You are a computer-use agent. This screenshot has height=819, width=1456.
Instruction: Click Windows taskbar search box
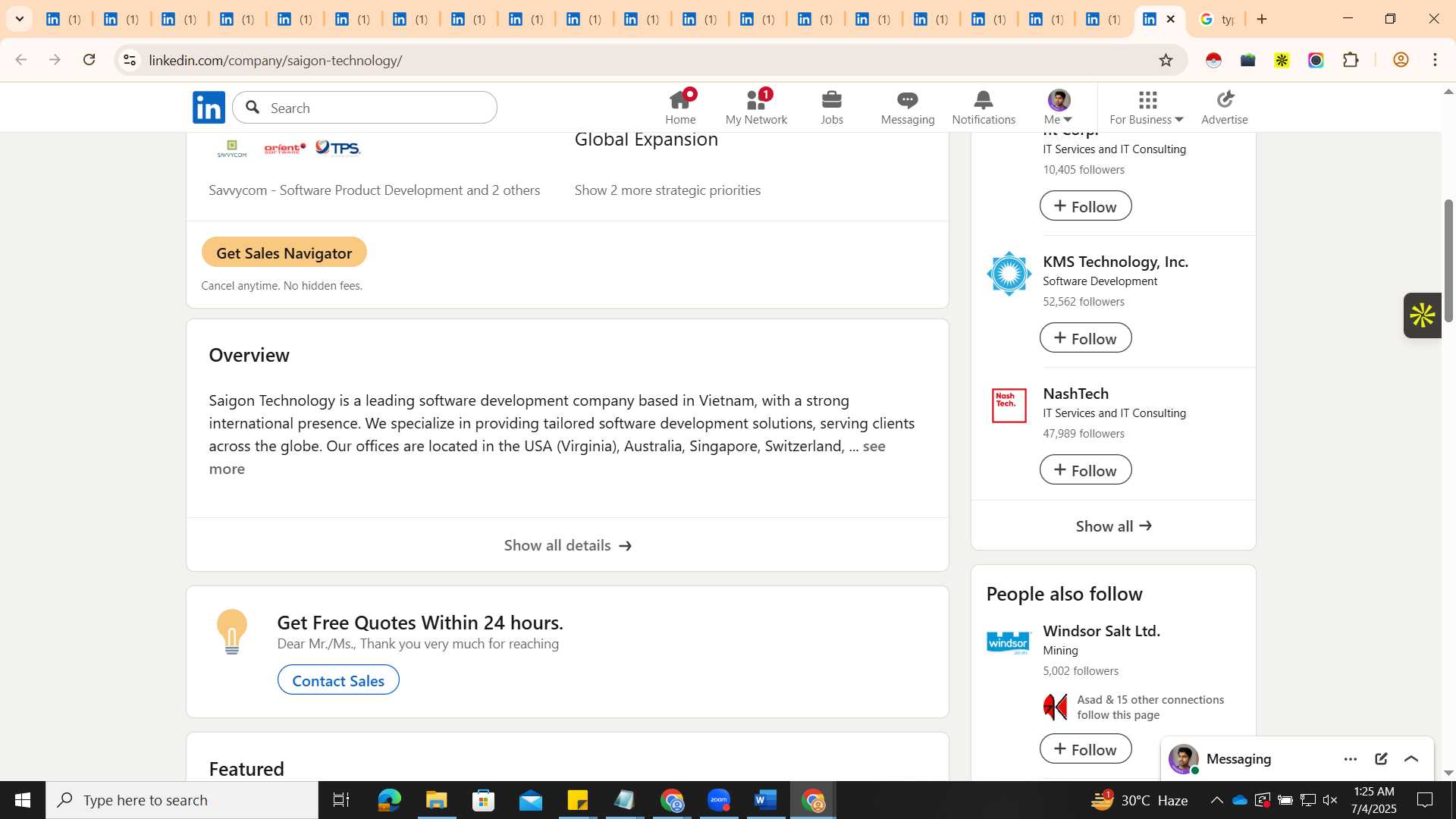point(182,800)
